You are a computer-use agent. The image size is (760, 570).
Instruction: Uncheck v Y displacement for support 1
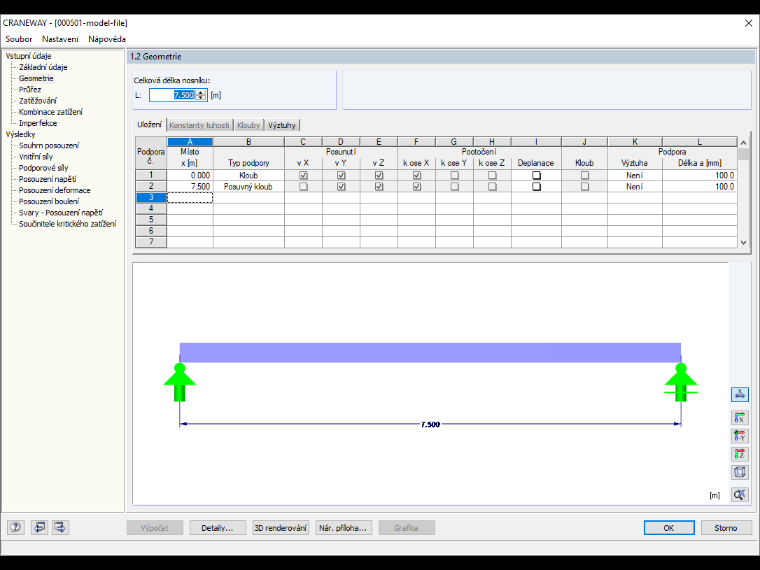tap(341, 175)
